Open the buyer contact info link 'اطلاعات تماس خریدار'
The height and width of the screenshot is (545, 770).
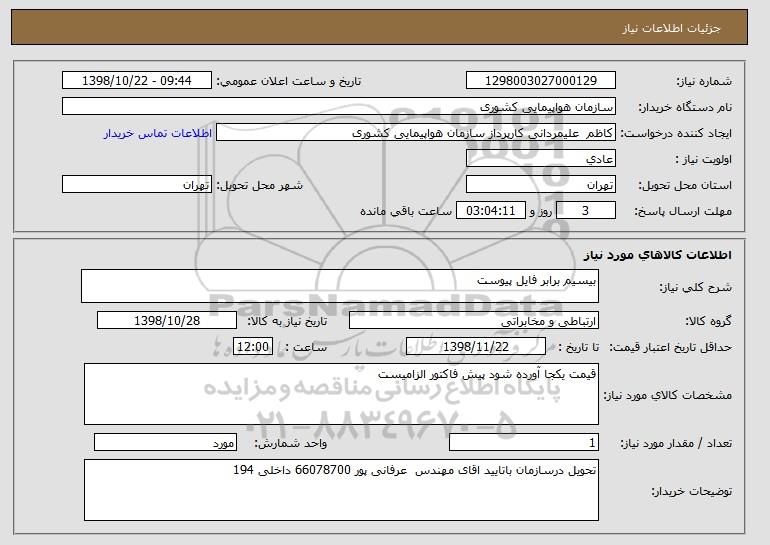[x=158, y=133]
